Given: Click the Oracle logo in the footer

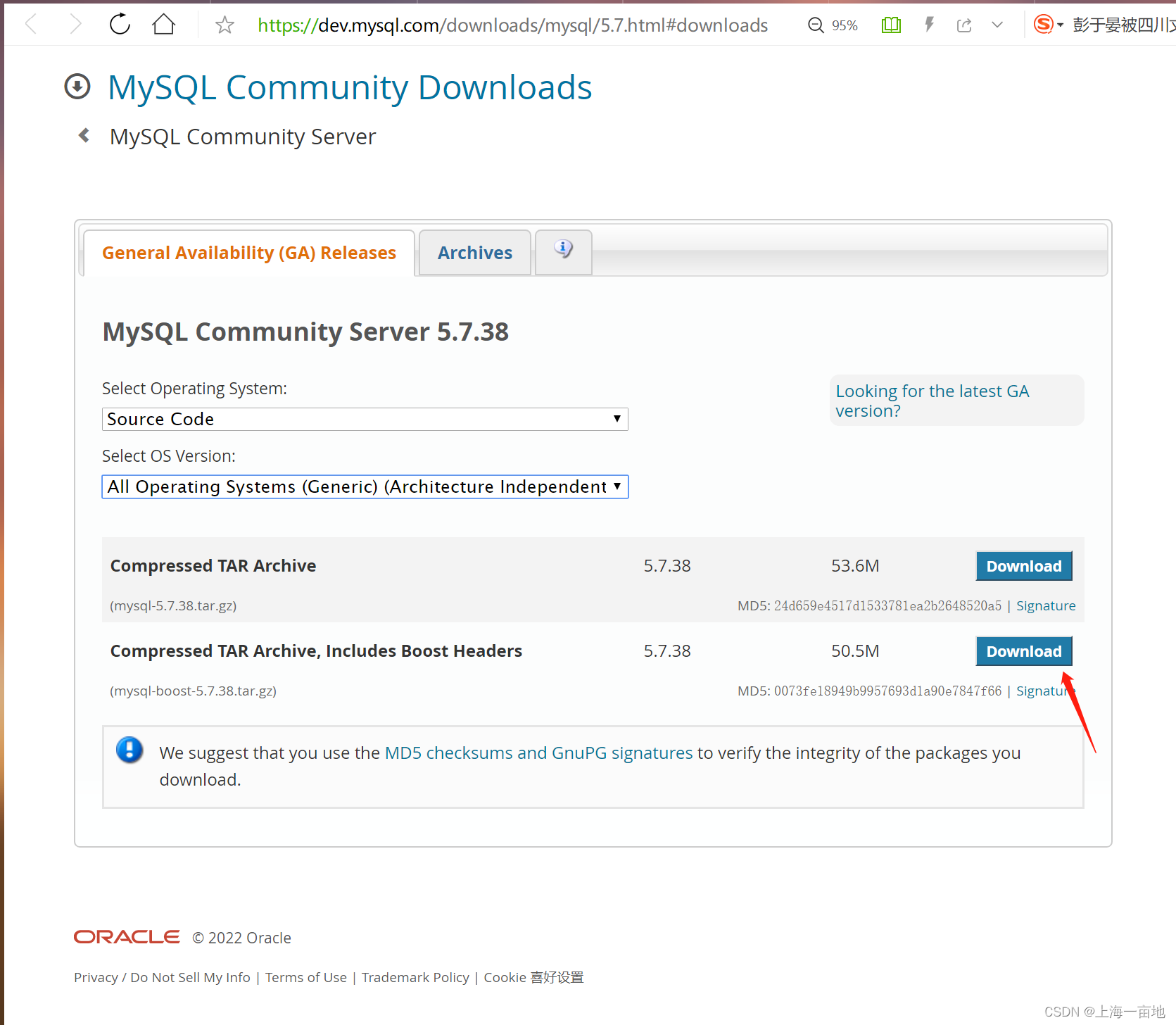Looking at the screenshot, I should click(x=127, y=937).
